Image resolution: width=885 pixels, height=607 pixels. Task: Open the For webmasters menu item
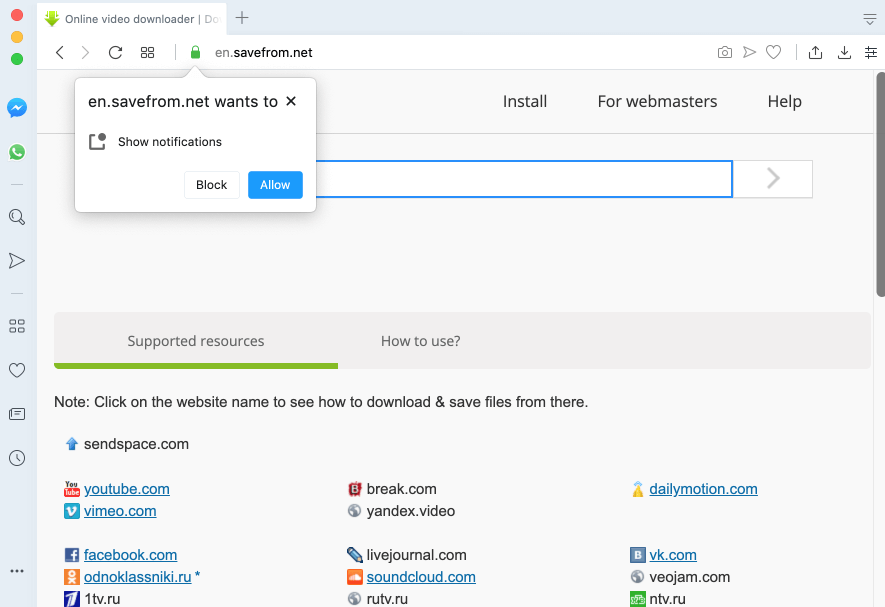point(658,102)
